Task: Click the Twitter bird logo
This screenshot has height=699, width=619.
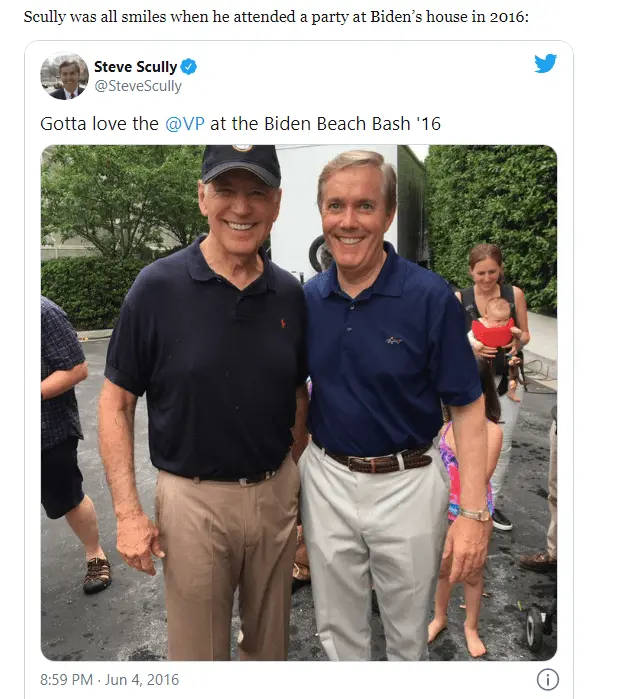Action: click(x=544, y=65)
